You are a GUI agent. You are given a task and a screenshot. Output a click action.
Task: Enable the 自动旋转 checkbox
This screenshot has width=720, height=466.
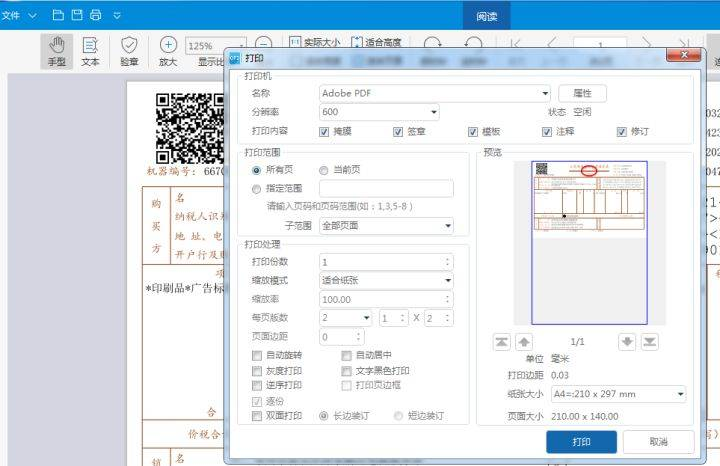257,356
